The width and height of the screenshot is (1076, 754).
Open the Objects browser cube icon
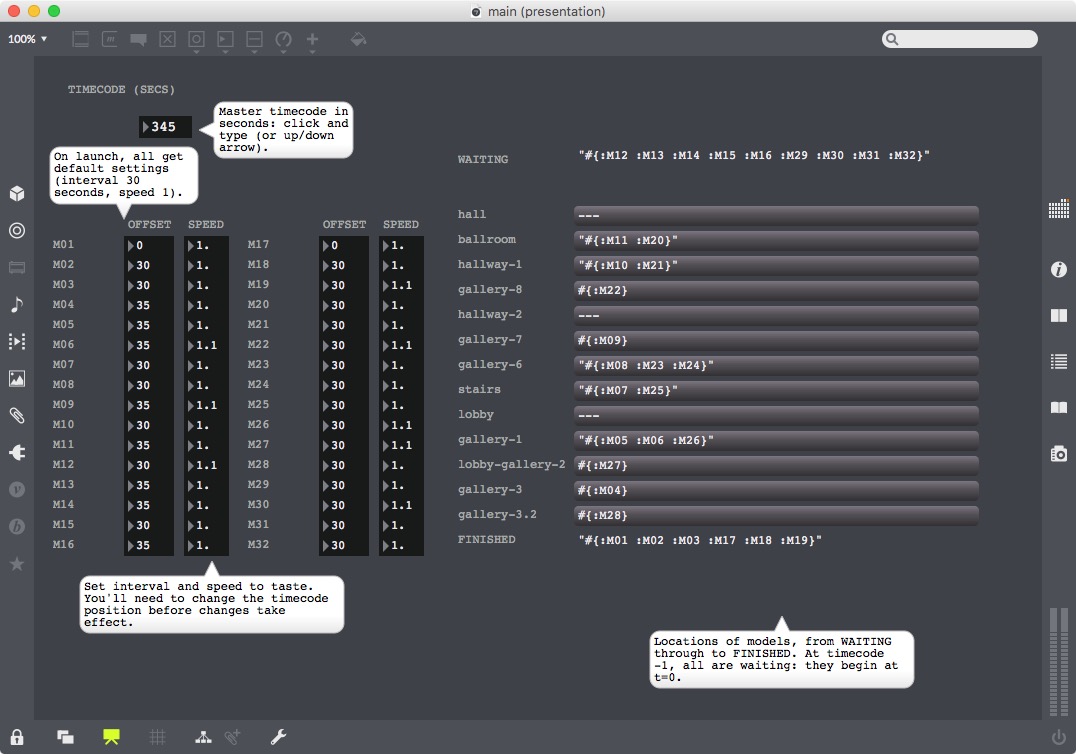(x=17, y=193)
